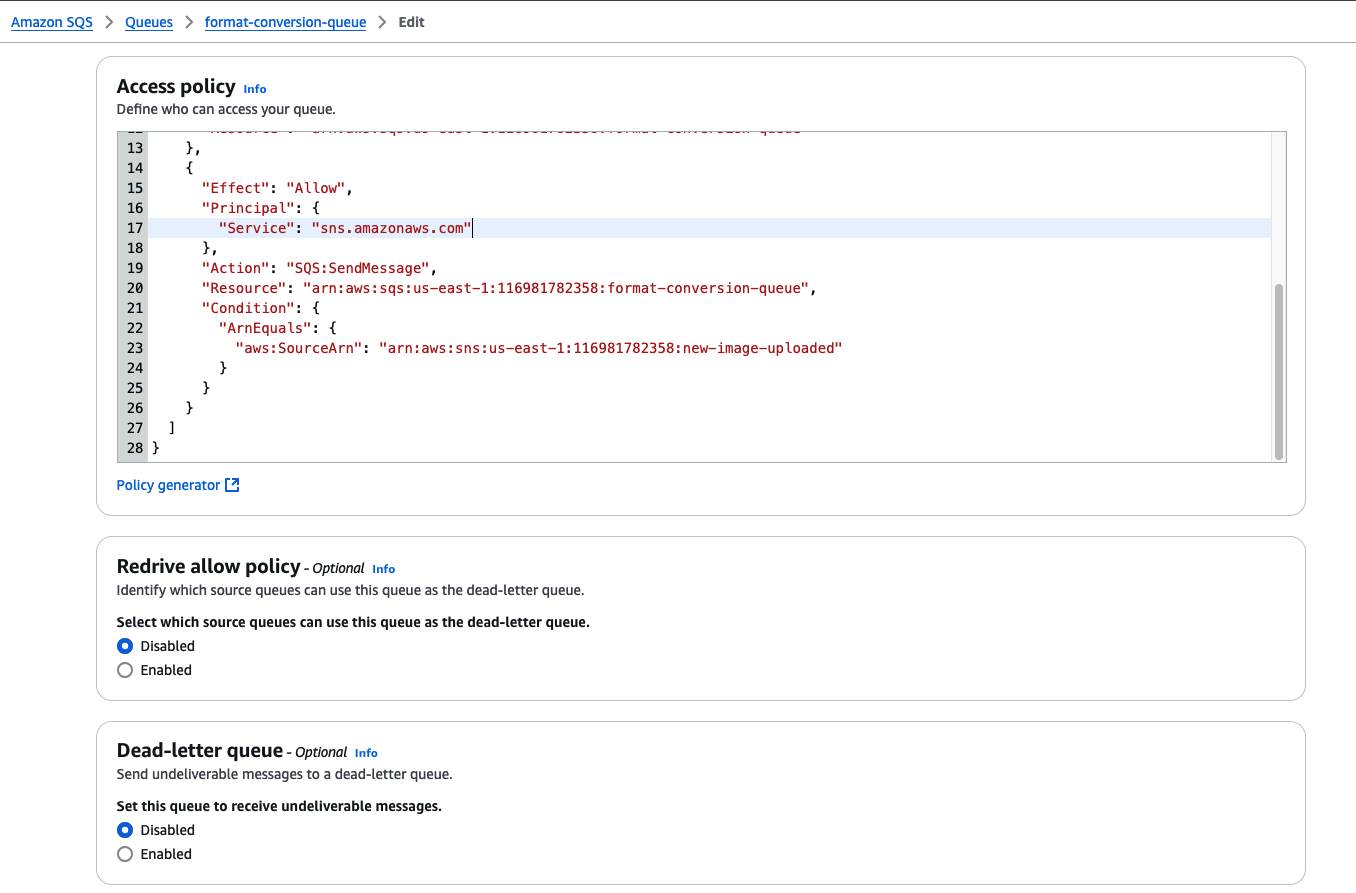1356x893 pixels.
Task: Click the Info link beside Access policy
Action: pos(255,89)
